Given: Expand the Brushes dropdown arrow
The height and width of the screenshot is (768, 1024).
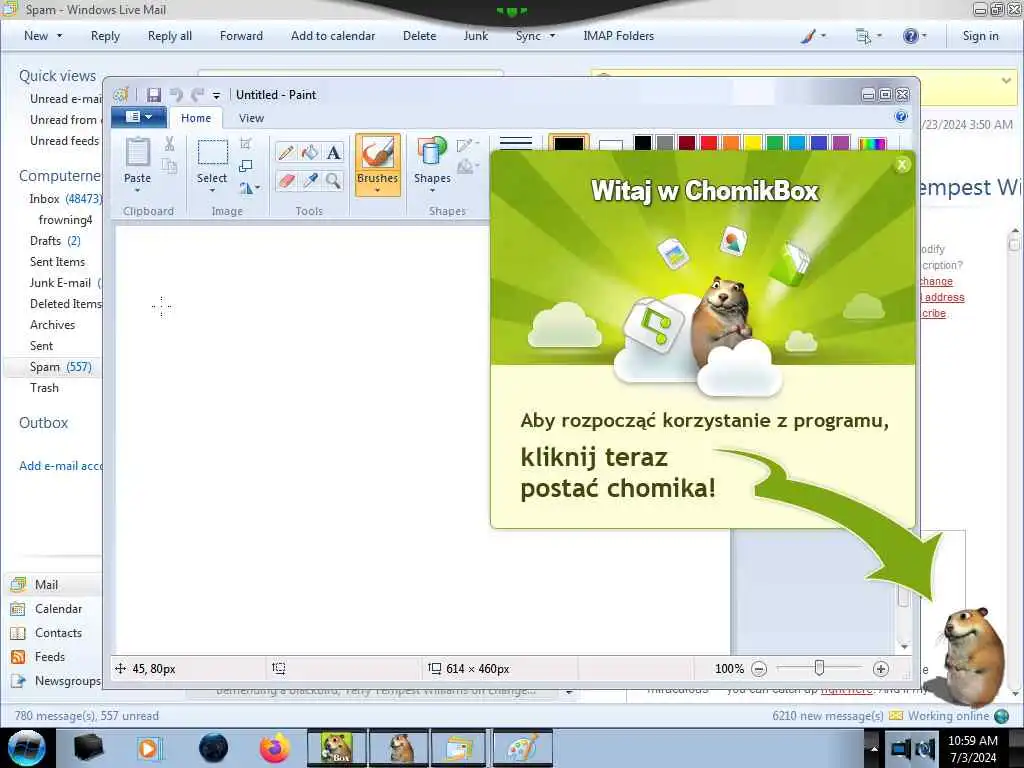Looking at the screenshot, I should click(x=377, y=190).
